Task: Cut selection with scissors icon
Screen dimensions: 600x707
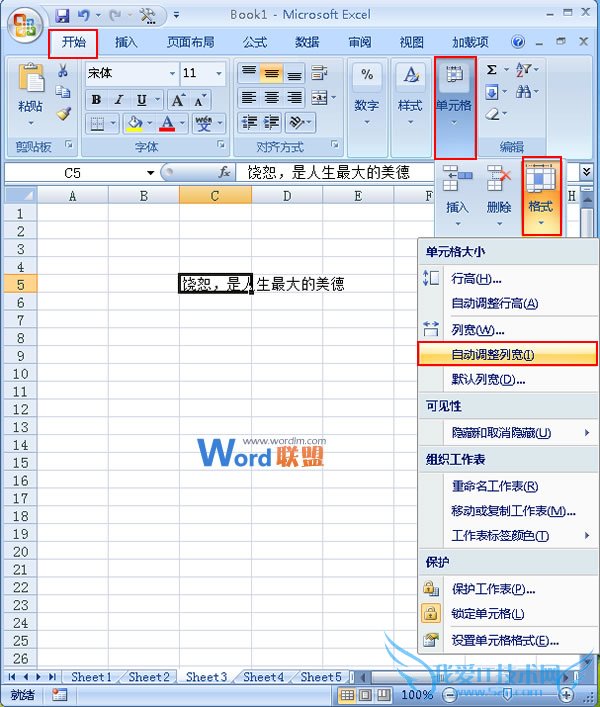Action: point(63,70)
